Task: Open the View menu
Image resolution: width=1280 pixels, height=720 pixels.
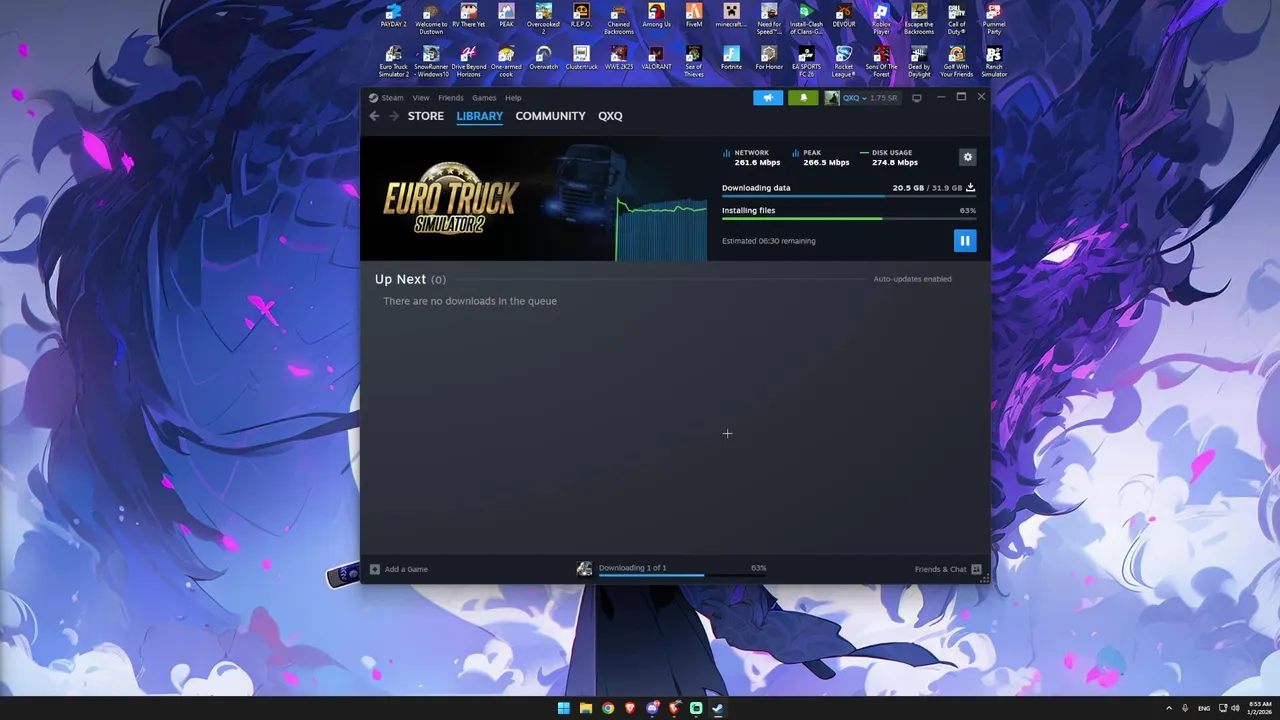Action: click(421, 98)
